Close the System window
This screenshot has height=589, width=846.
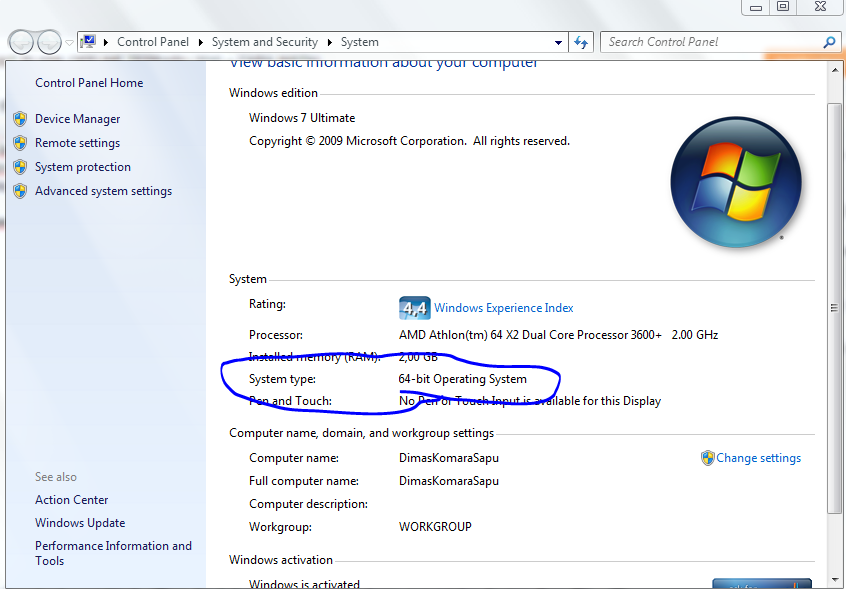coord(821,7)
